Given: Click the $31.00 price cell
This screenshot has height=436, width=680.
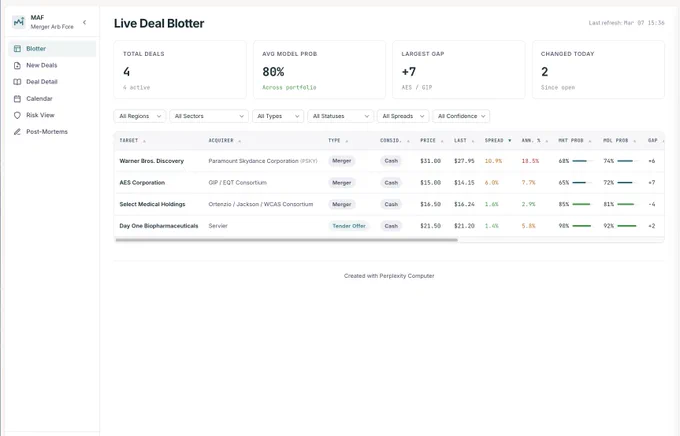Looking at the screenshot, I should (x=430, y=161).
